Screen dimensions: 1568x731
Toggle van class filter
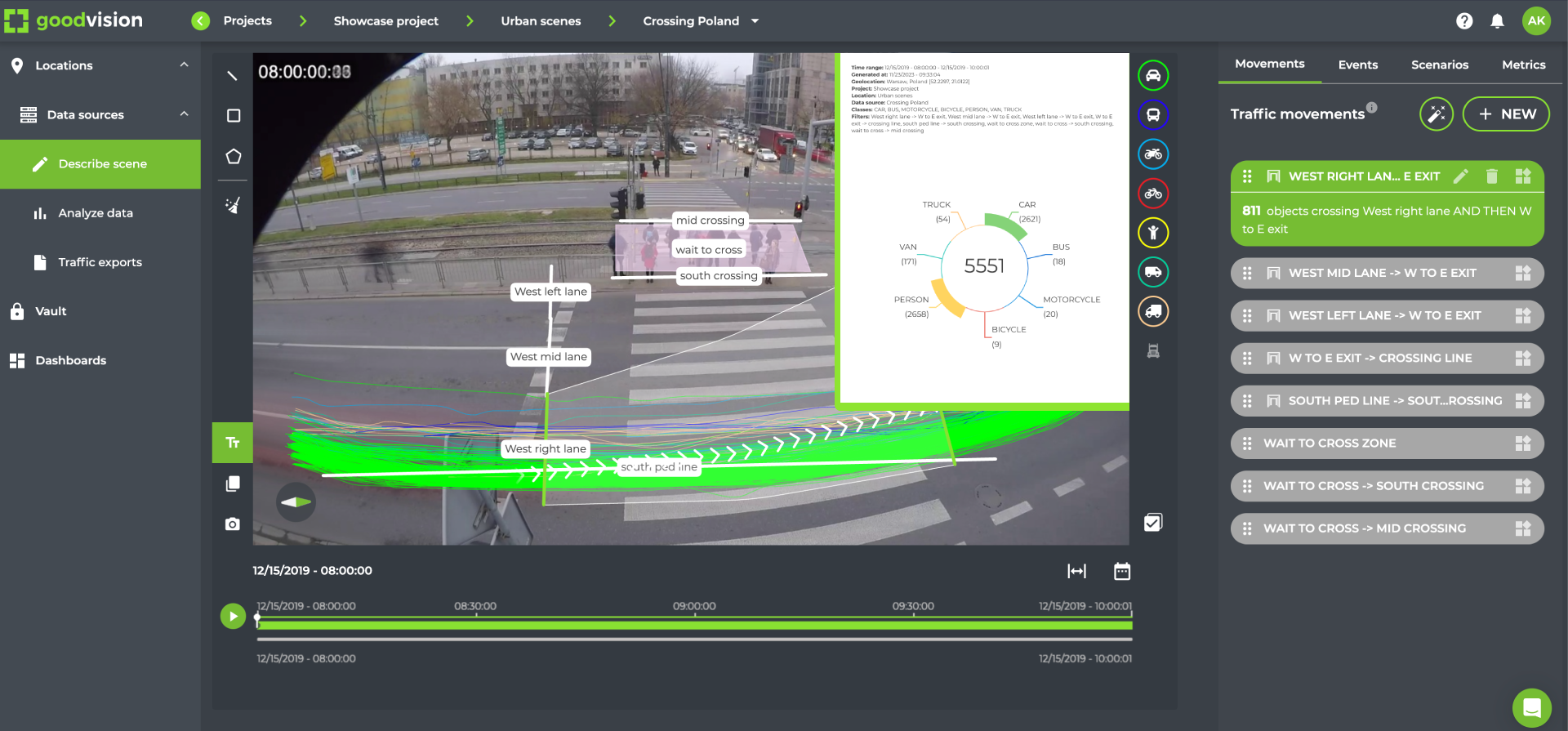click(1153, 272)
